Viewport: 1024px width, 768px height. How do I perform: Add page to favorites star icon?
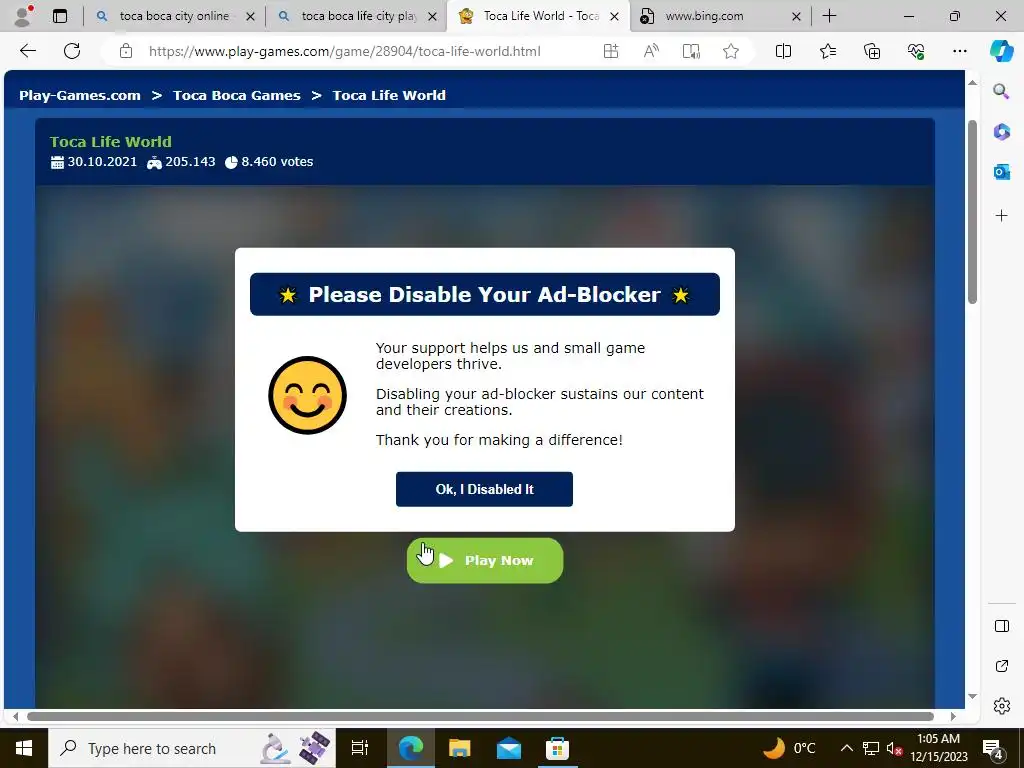(x=731, y=51)
